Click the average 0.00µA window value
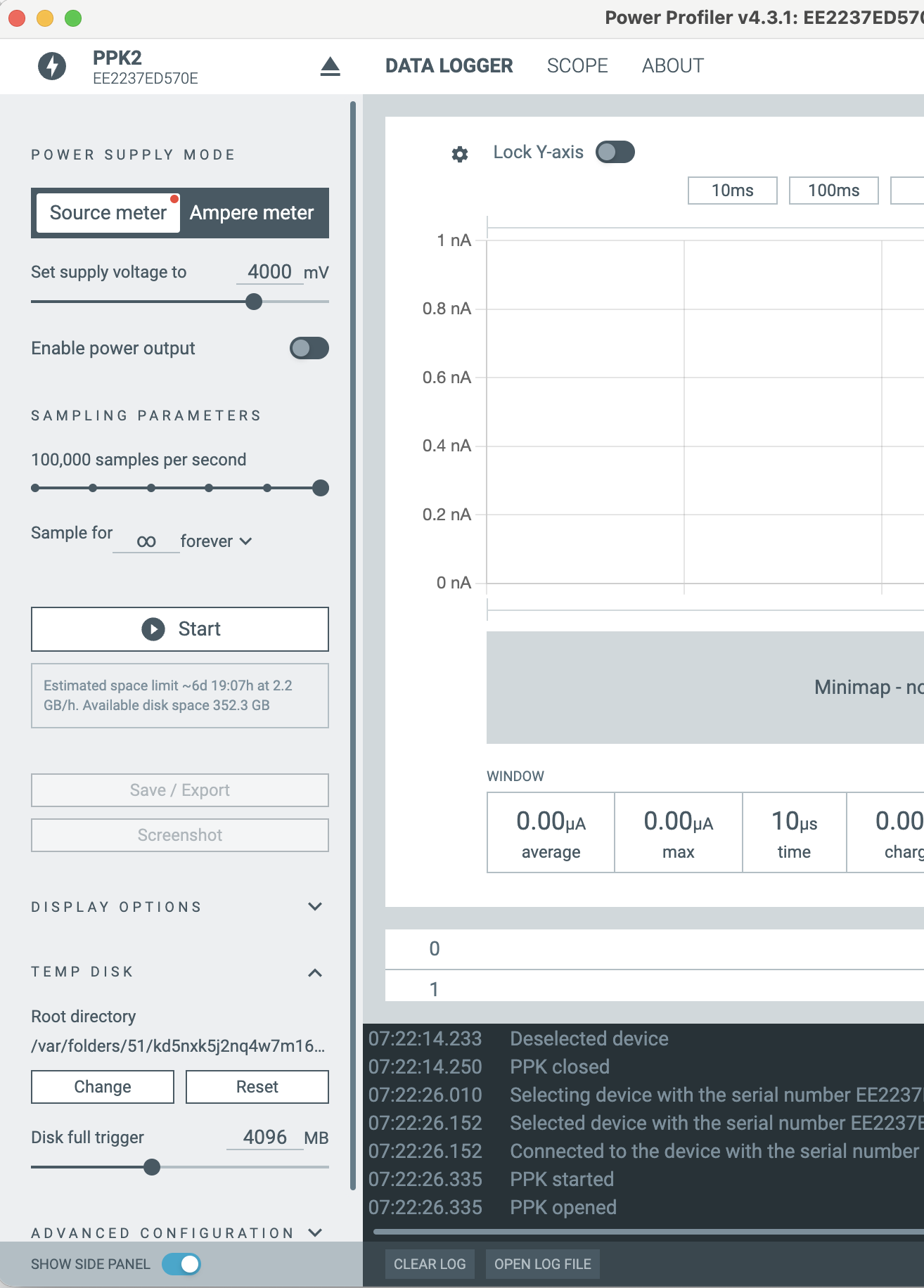 pos(551,833)
